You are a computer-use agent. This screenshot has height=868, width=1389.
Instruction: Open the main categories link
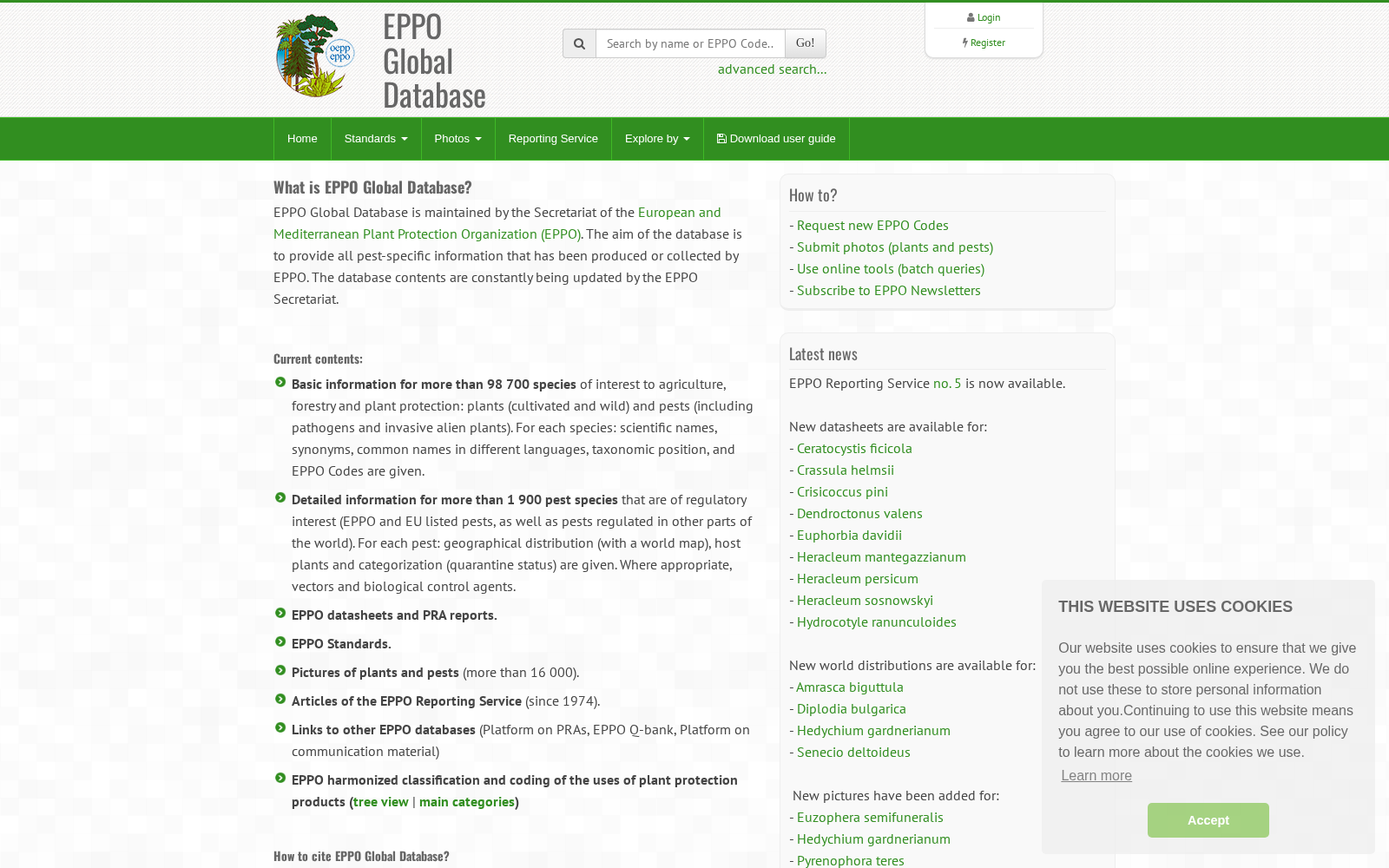(467, 802)
